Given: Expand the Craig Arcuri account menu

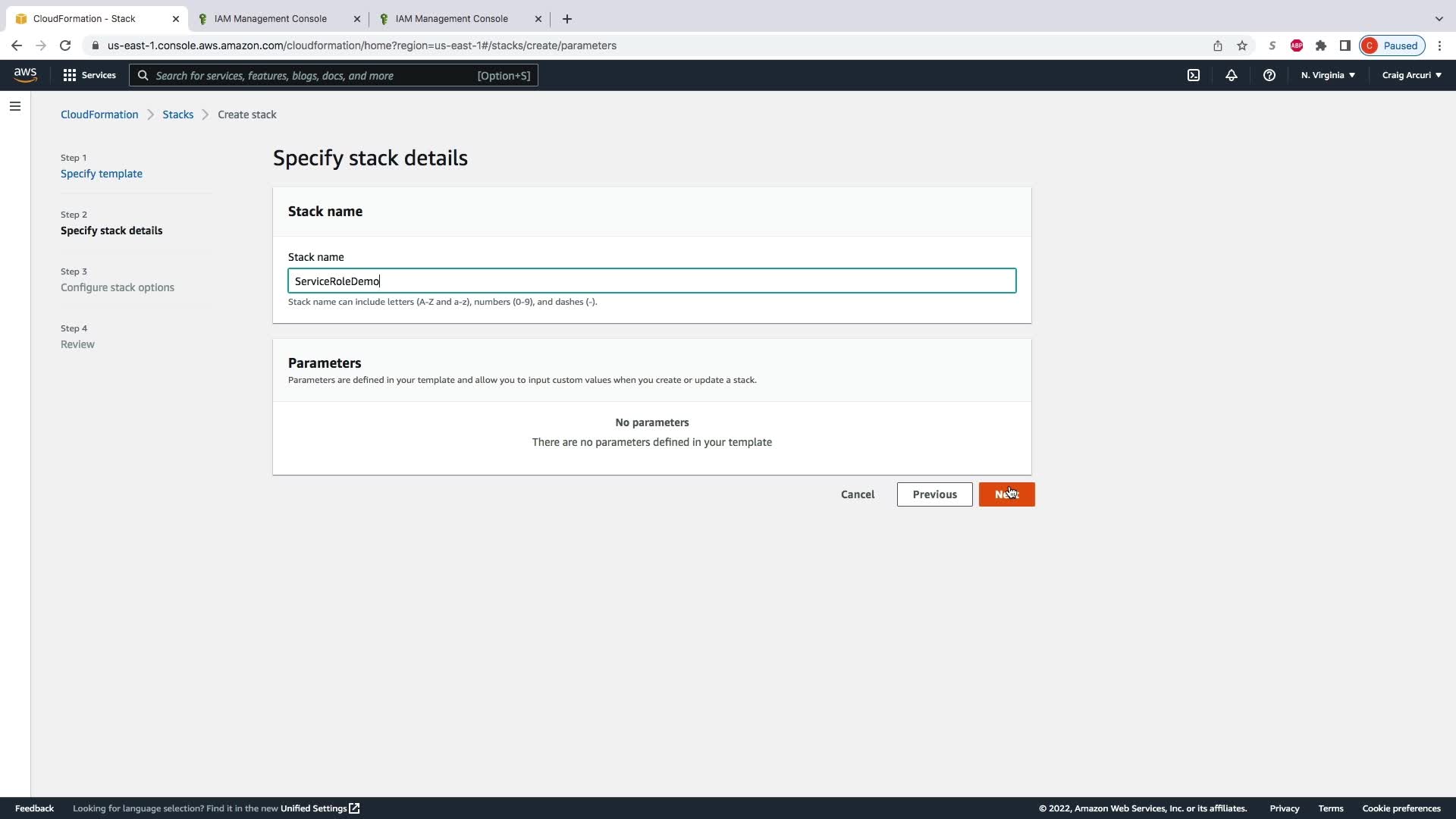Looking at the screenshot, I should [1411, 75].
